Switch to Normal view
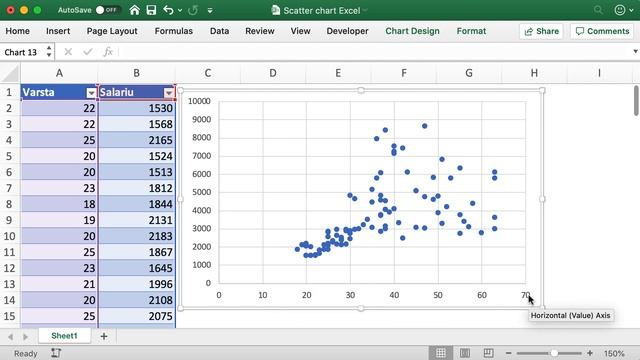640x360 pixels. point(440,353)
